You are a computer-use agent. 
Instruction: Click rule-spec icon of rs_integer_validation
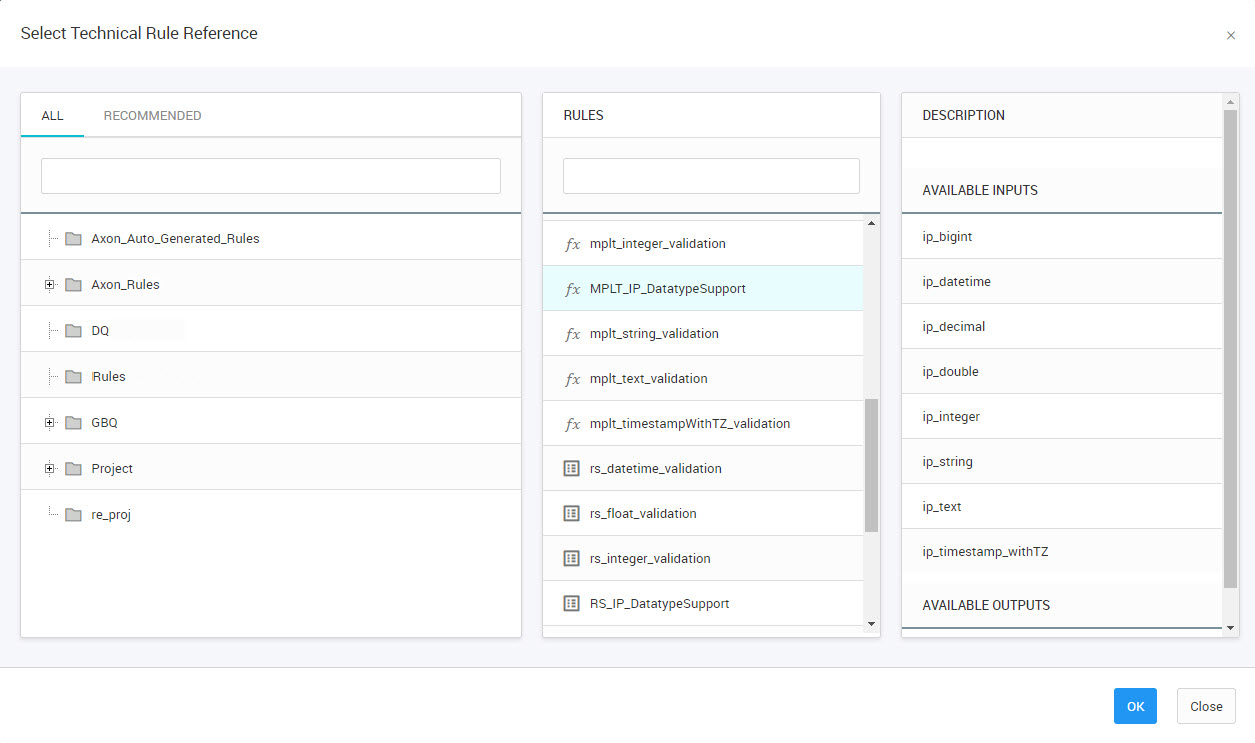[x=572, y=558]
